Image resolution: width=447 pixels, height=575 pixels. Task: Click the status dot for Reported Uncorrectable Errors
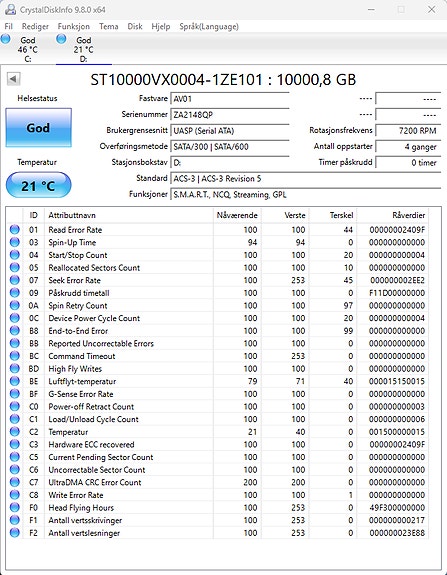15,343
